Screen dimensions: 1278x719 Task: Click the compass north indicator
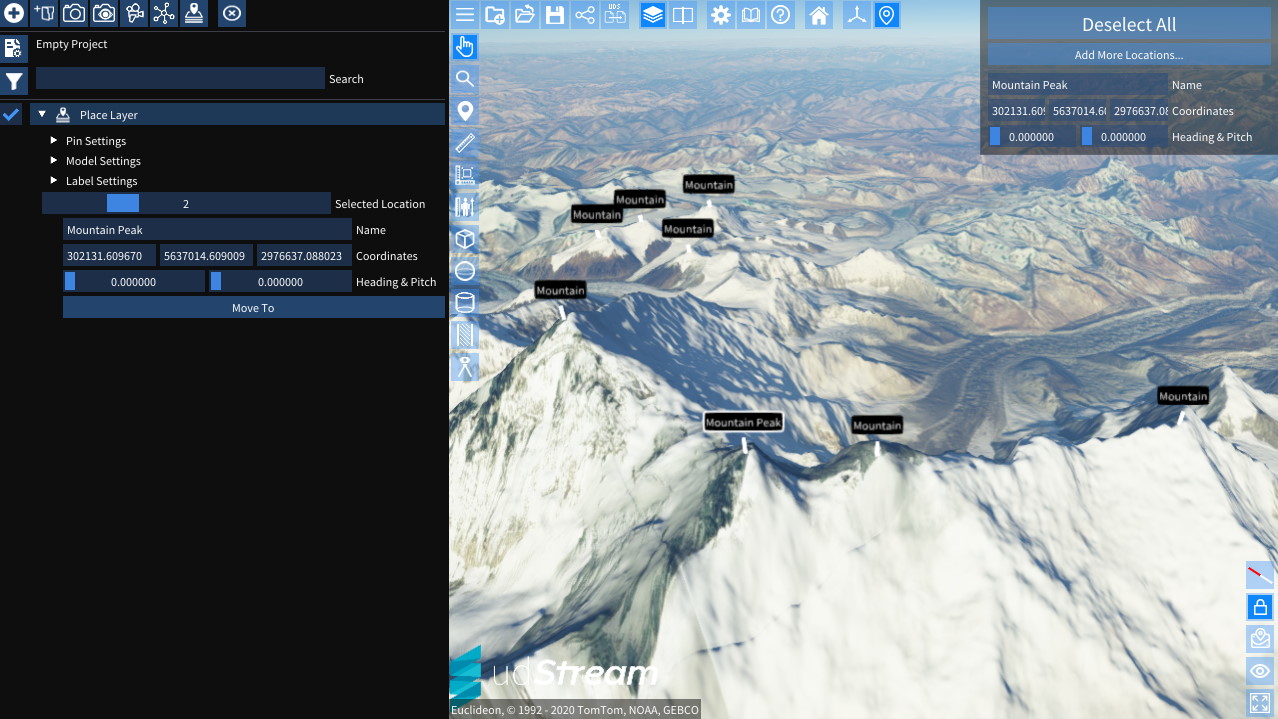coord(1259,575)
